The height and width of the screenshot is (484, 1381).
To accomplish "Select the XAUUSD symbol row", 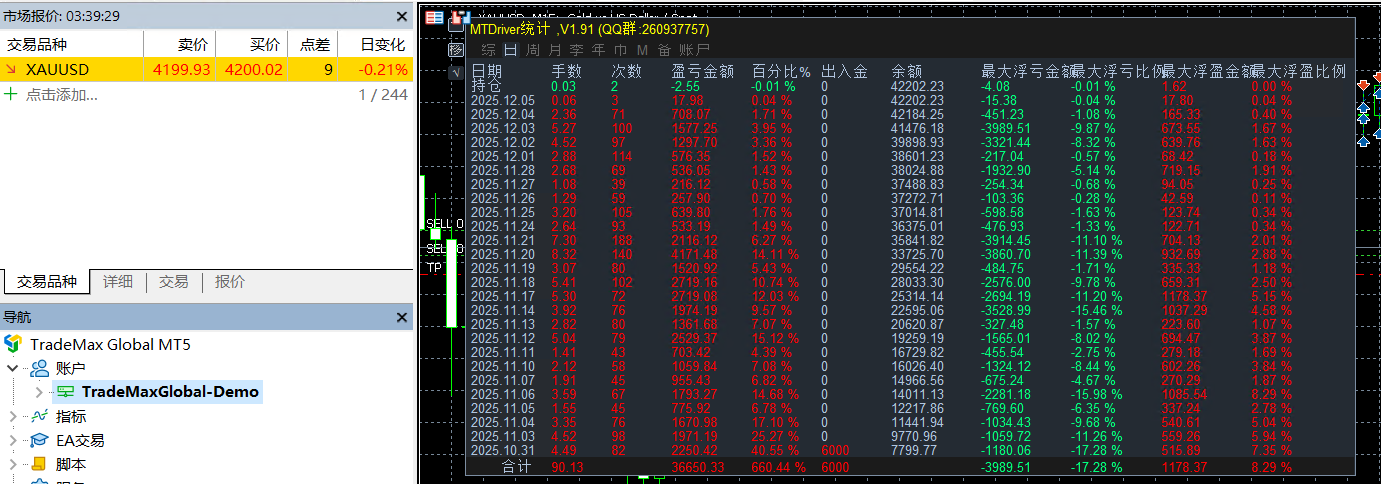I will click(206, 70).
